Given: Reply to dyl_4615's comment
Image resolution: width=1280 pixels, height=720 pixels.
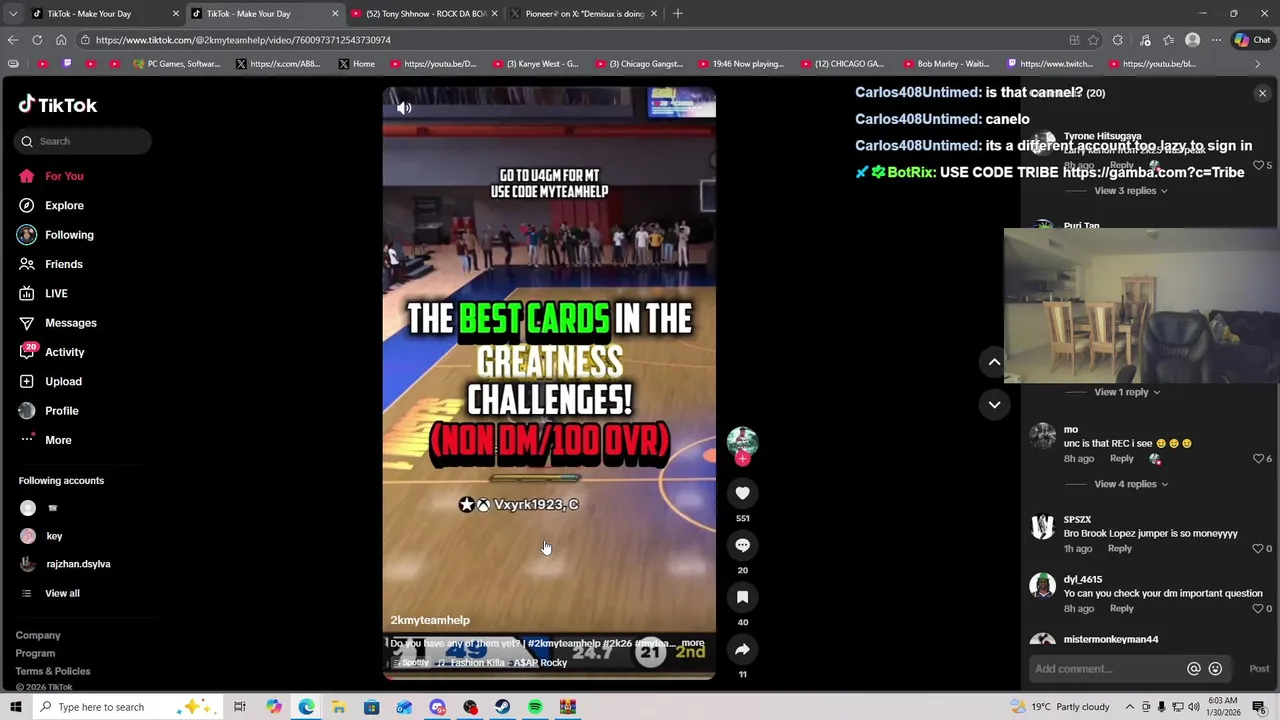Looking at the screenshot, I should pyautogui.click(x=1121, y=609).
